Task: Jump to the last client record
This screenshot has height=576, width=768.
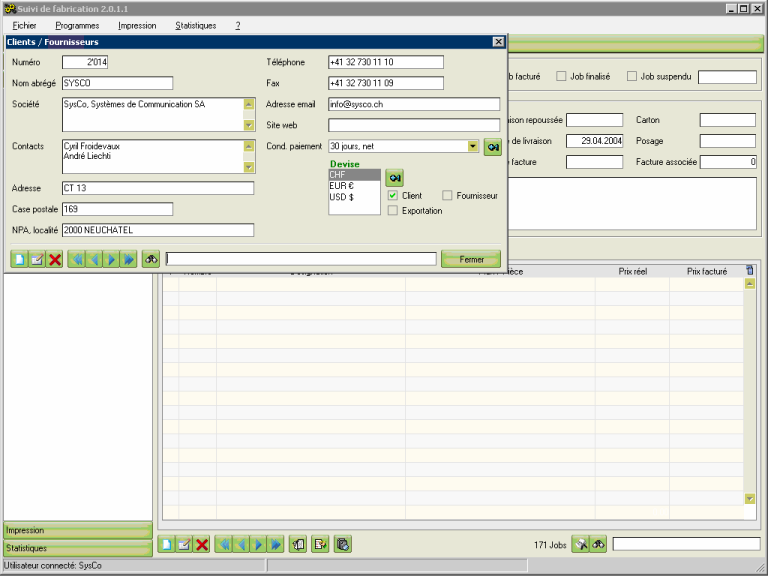Action: pyautogui.click(x=128, y=259)
